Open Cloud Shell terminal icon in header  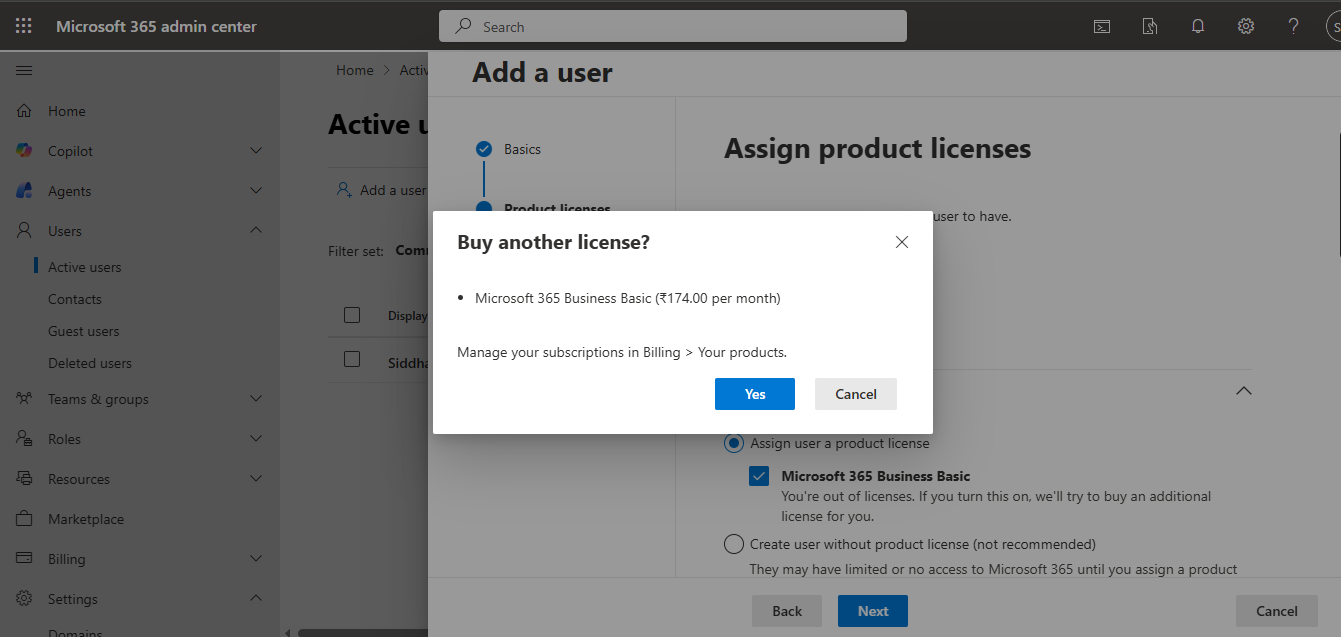[x=1101, y=27]
